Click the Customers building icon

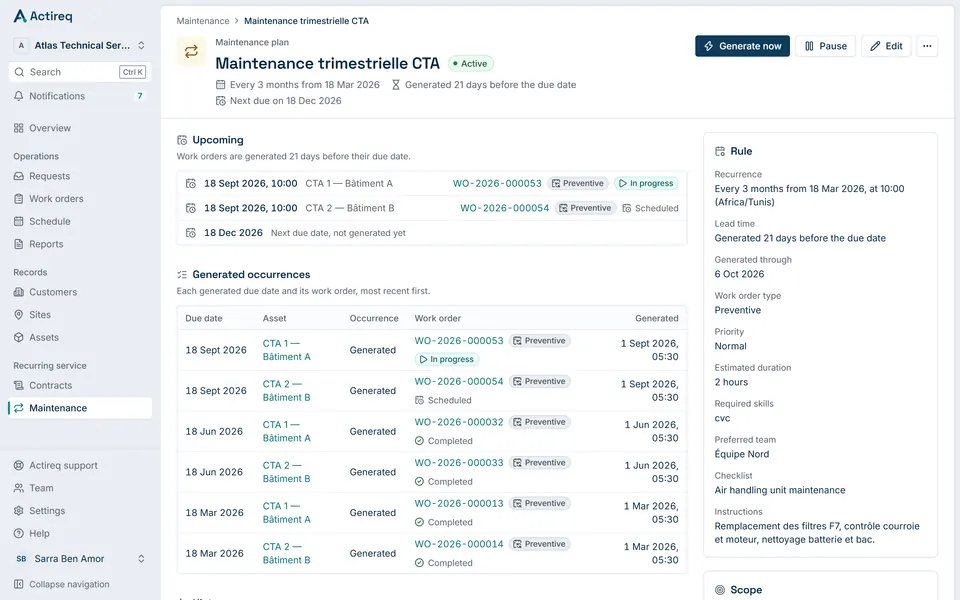(x=19, y=292)
